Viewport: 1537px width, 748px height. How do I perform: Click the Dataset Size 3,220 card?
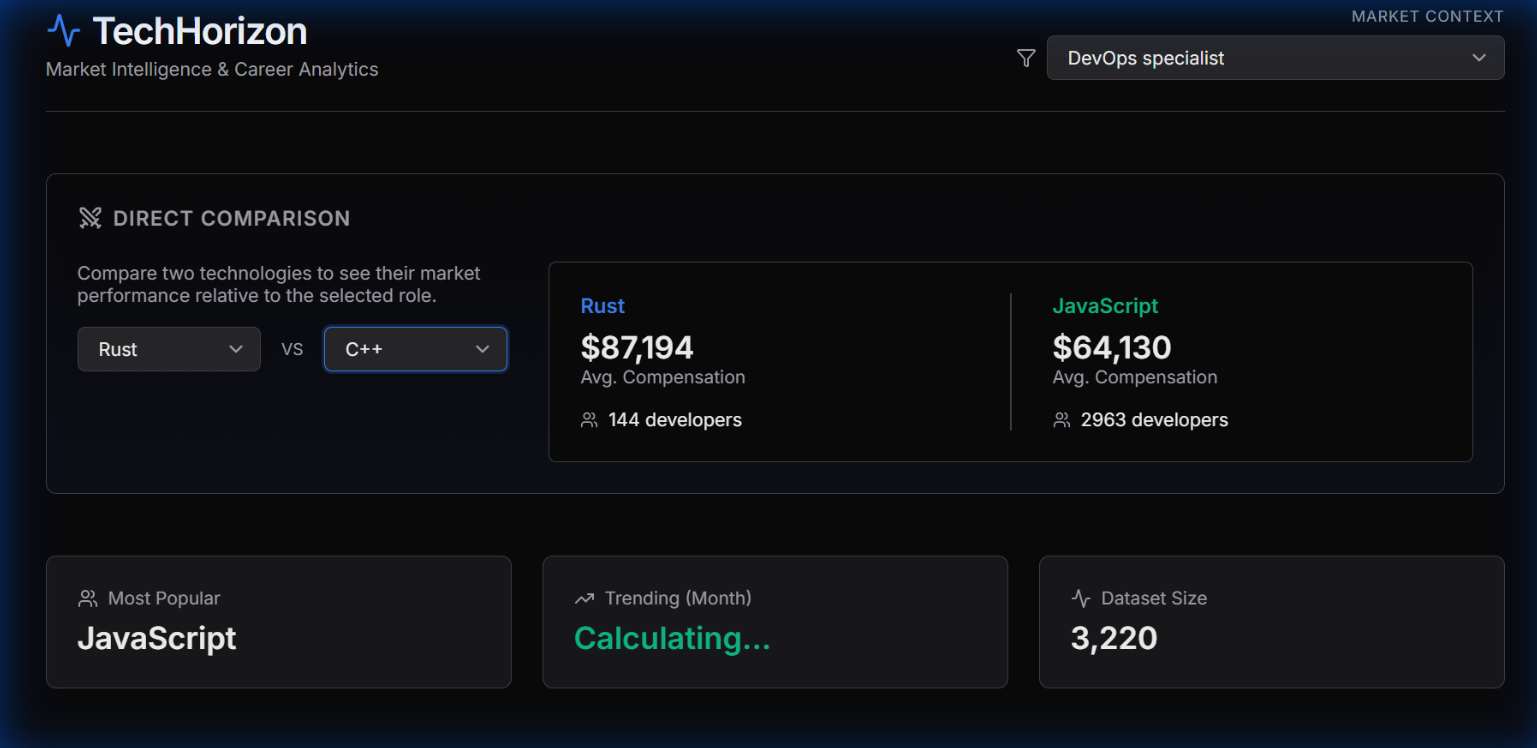pyautogui.click(x=1271, y=622)
